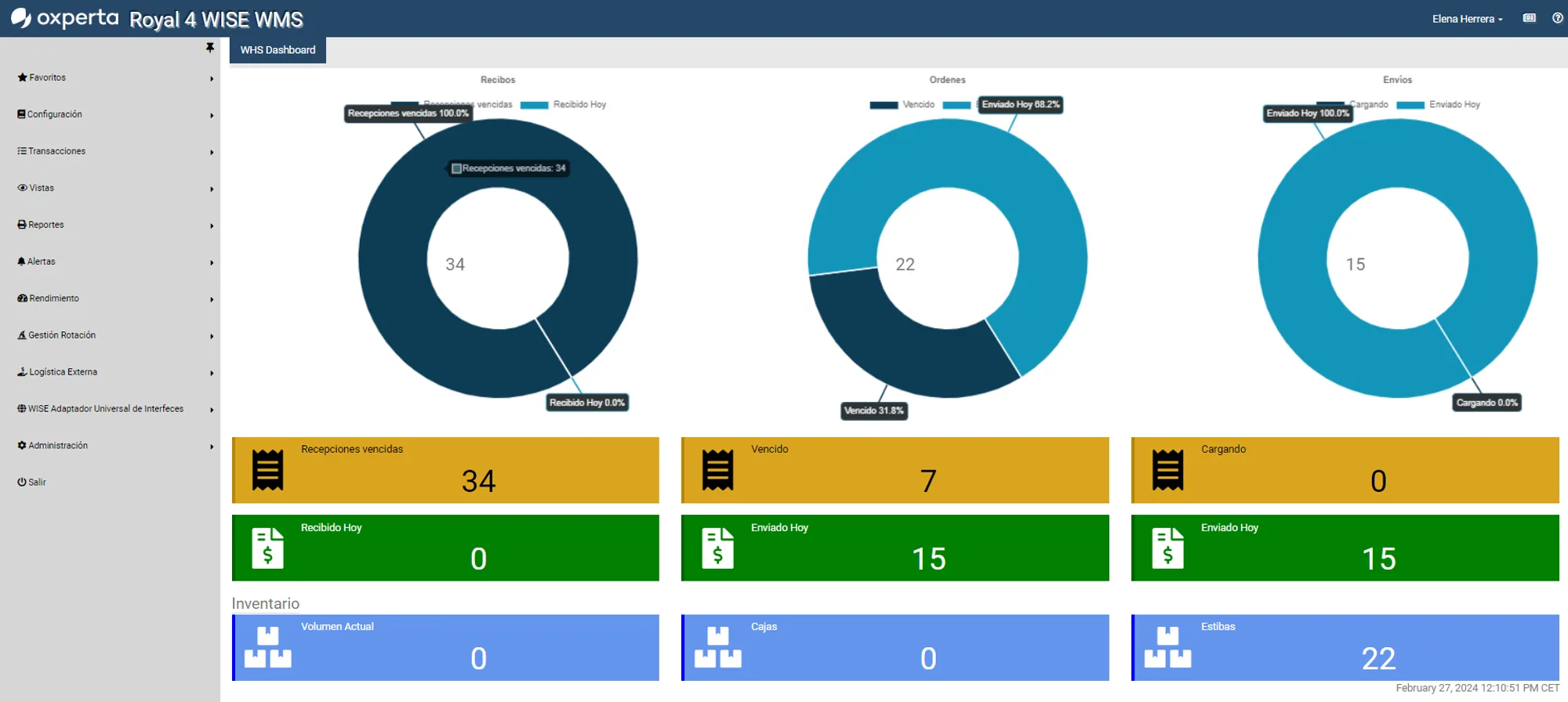Click the boxes icon on Volumen Actual card
Viewport: 1568px width, 702px height.
point(267,647)
